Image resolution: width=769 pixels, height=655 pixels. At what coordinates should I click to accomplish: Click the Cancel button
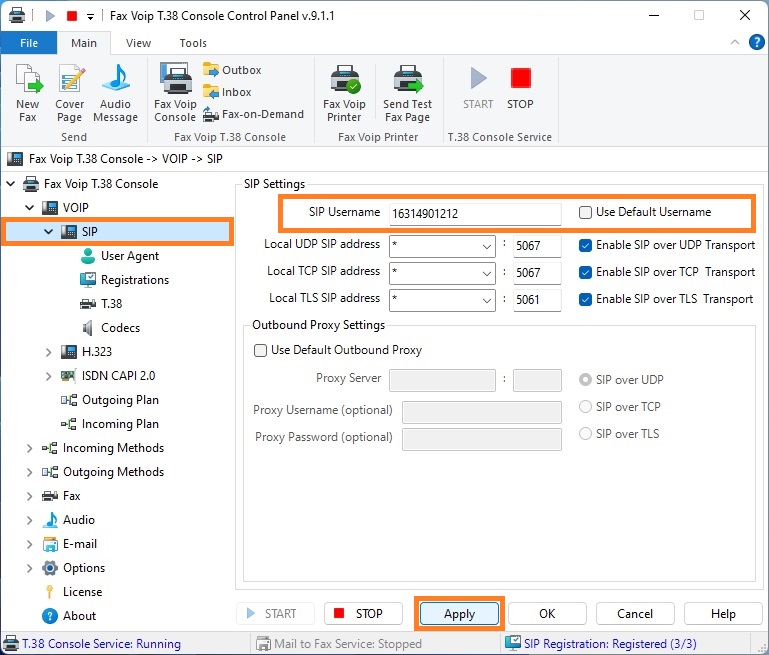[x=635, y=614]
